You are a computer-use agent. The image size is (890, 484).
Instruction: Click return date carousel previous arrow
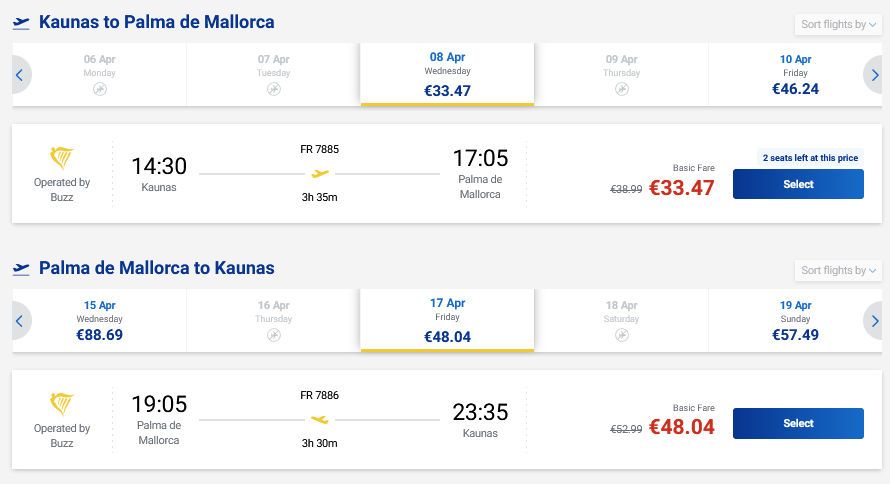19,321
